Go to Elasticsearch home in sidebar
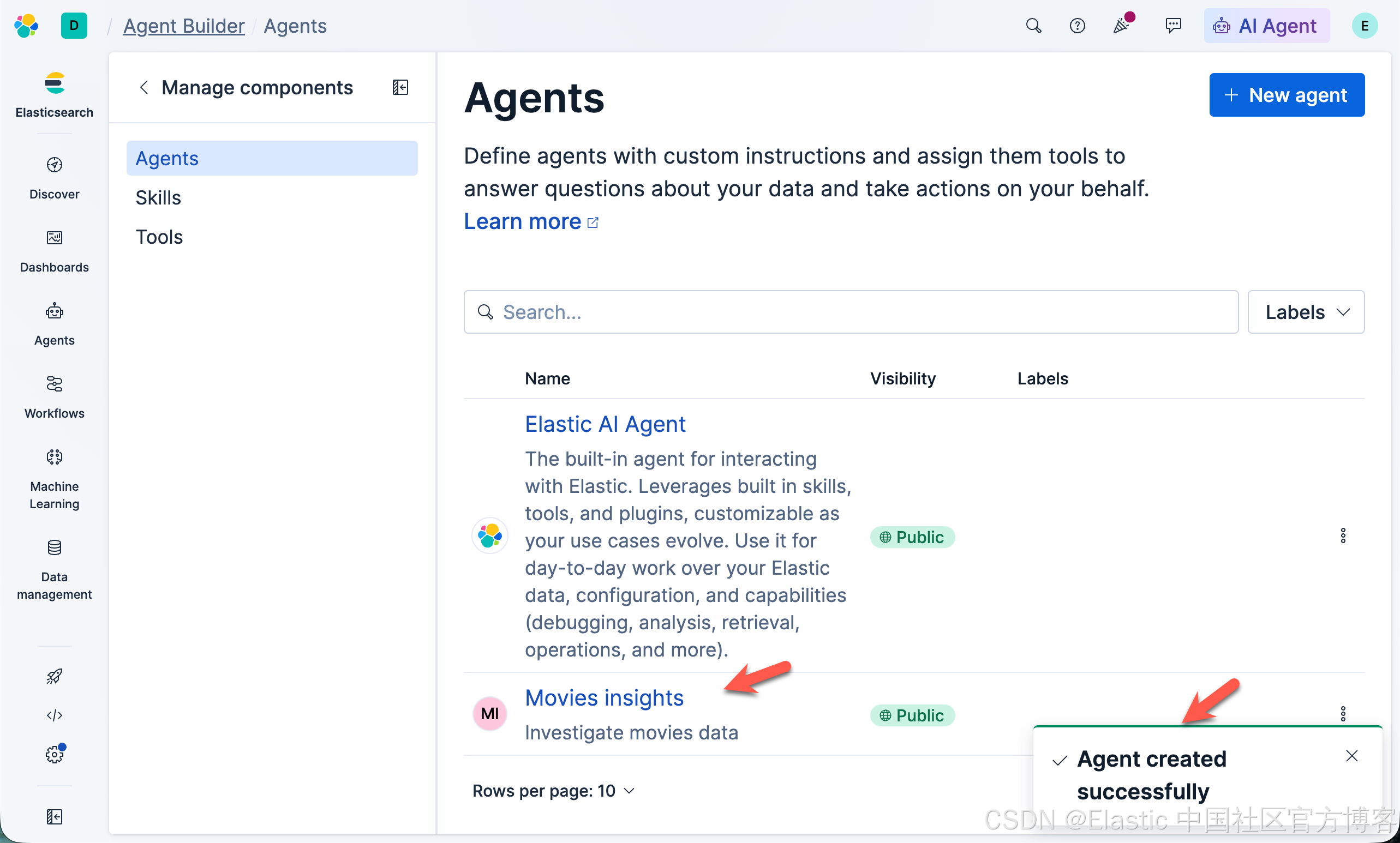Viewport: 1400px width, 843px height. pyautogui.click(x=55, y=95)
